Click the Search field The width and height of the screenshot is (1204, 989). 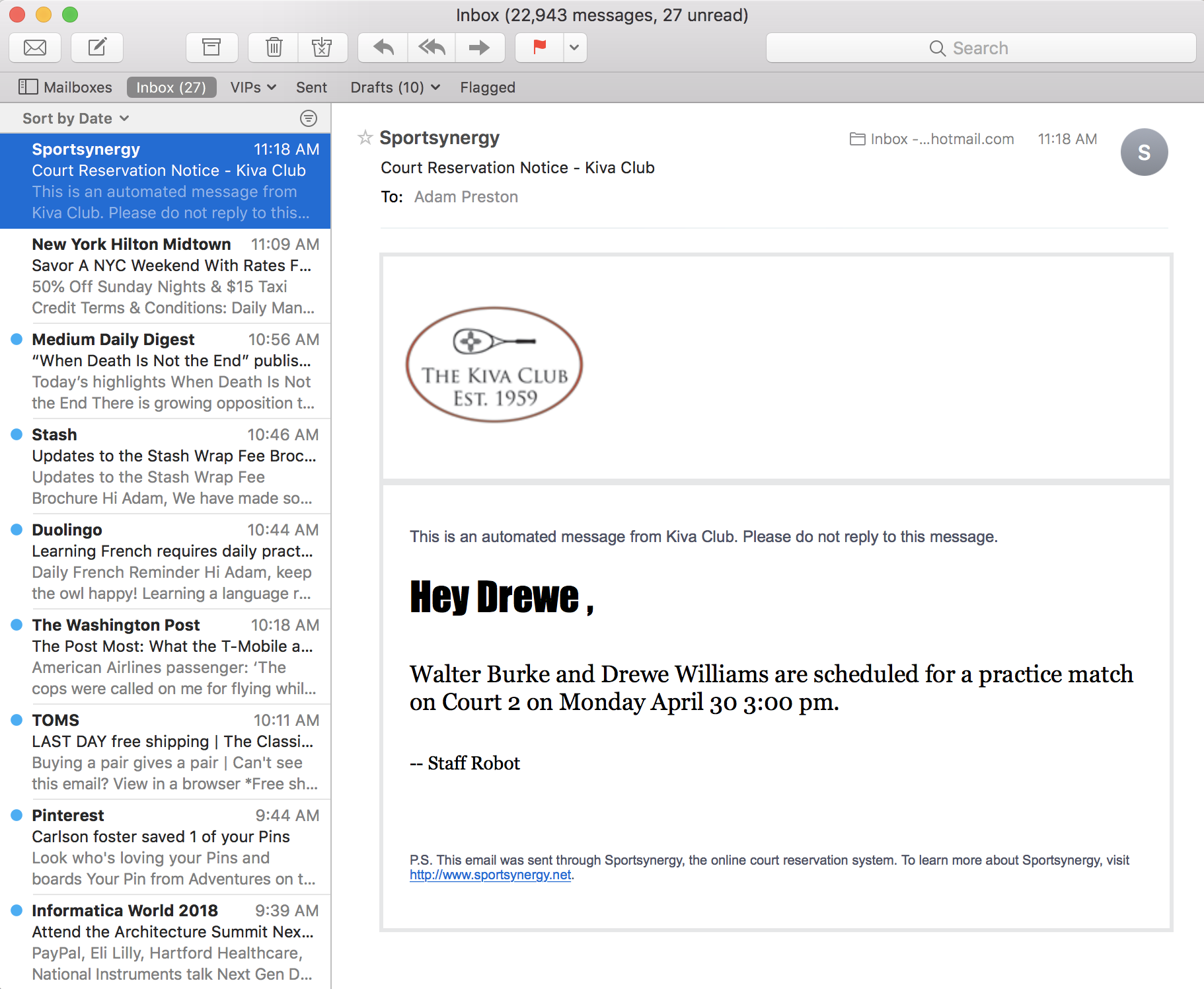point(981,48)
